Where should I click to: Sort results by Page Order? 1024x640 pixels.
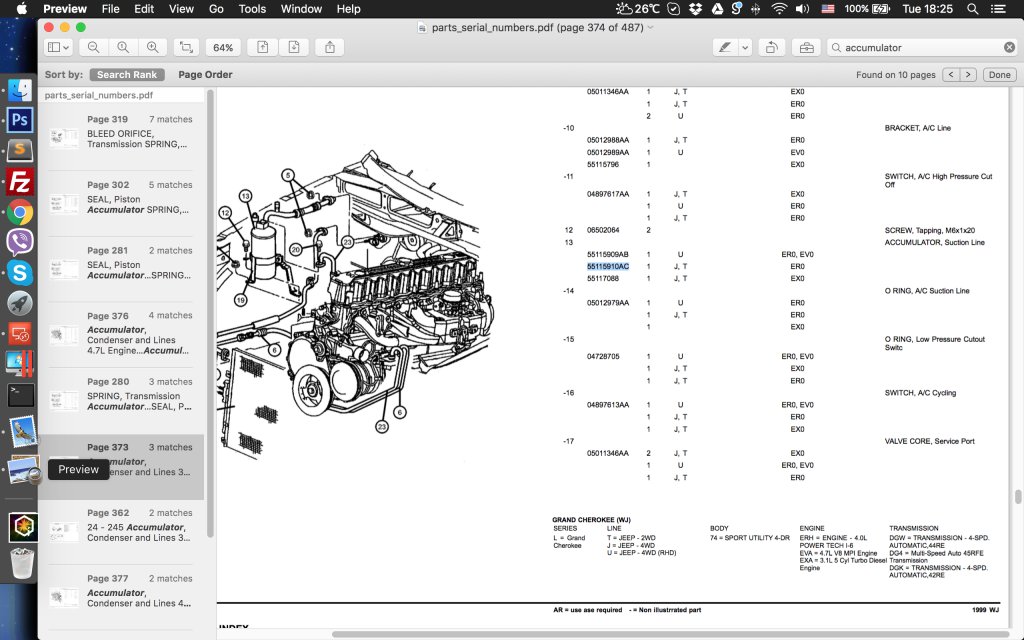[x=205, y=74]
